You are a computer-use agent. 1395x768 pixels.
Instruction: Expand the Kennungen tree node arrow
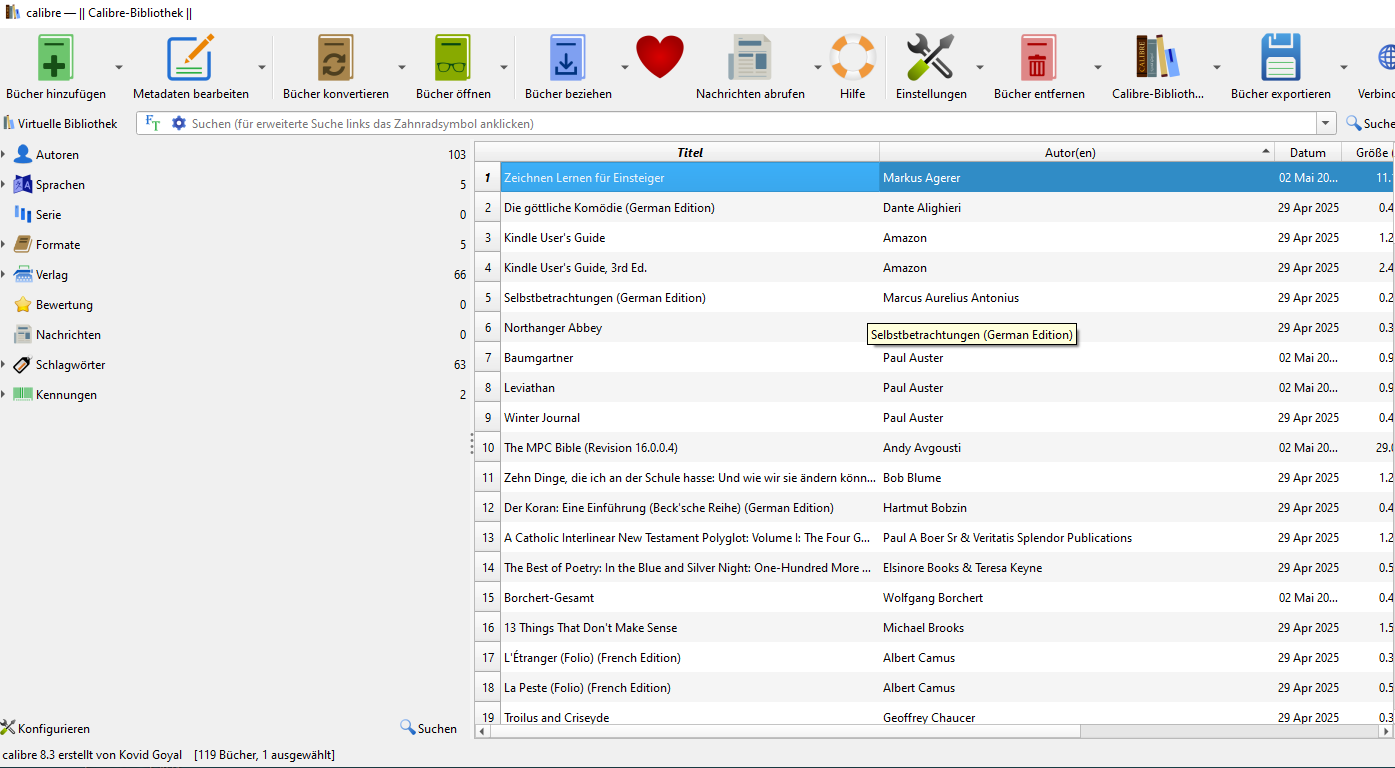click(4, 395)
